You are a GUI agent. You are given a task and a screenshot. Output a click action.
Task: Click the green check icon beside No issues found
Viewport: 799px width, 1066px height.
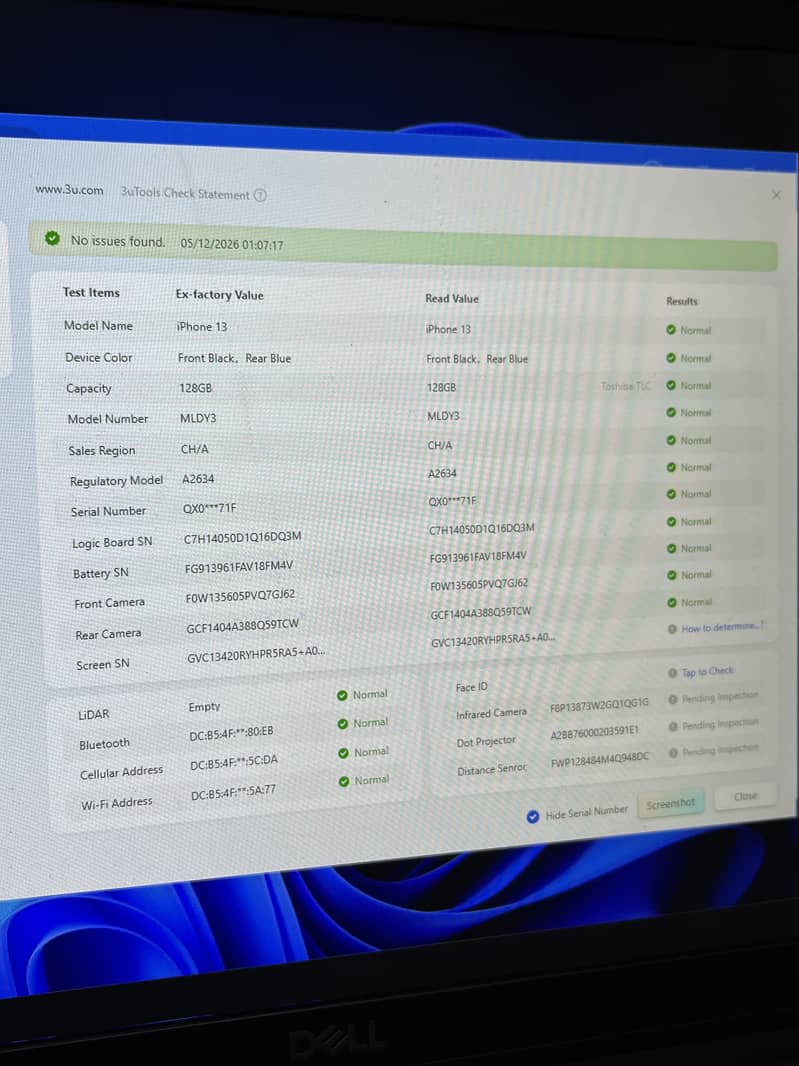pos(52,238)
